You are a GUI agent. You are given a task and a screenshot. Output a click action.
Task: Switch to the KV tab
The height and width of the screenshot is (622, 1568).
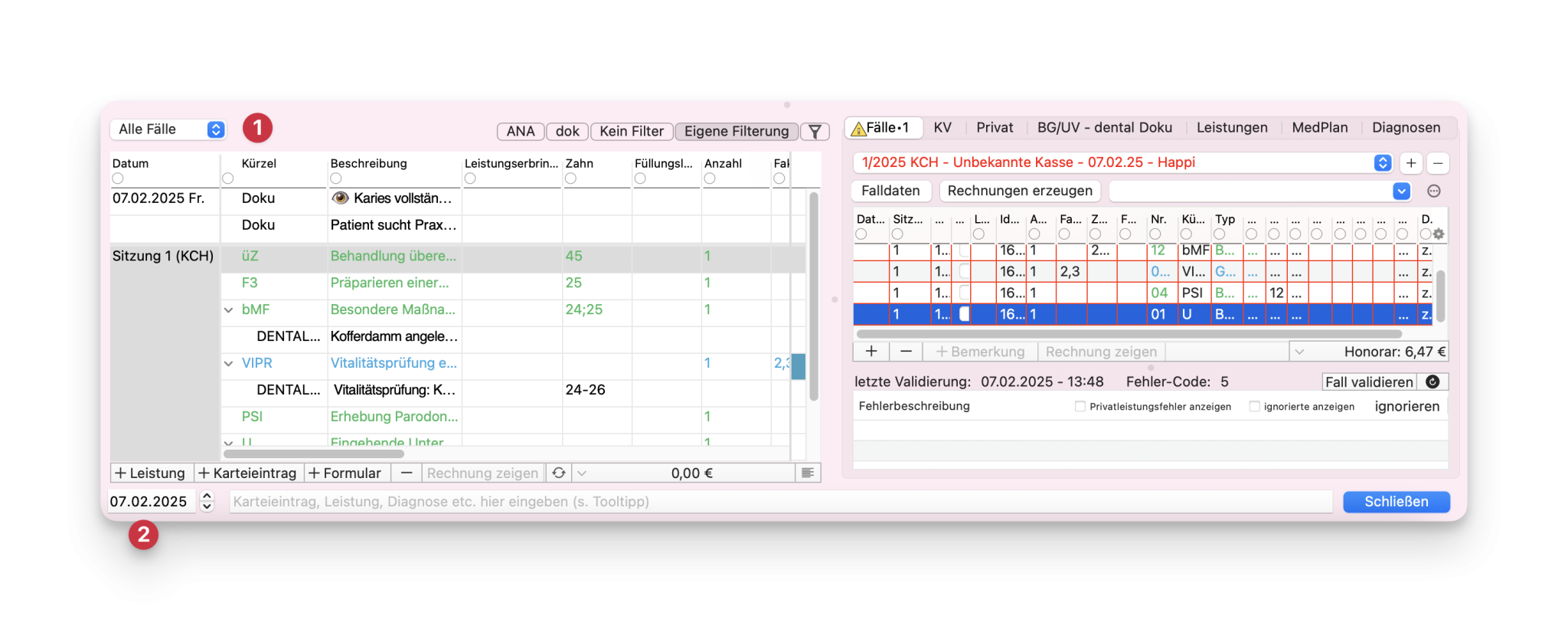point(942,128)
